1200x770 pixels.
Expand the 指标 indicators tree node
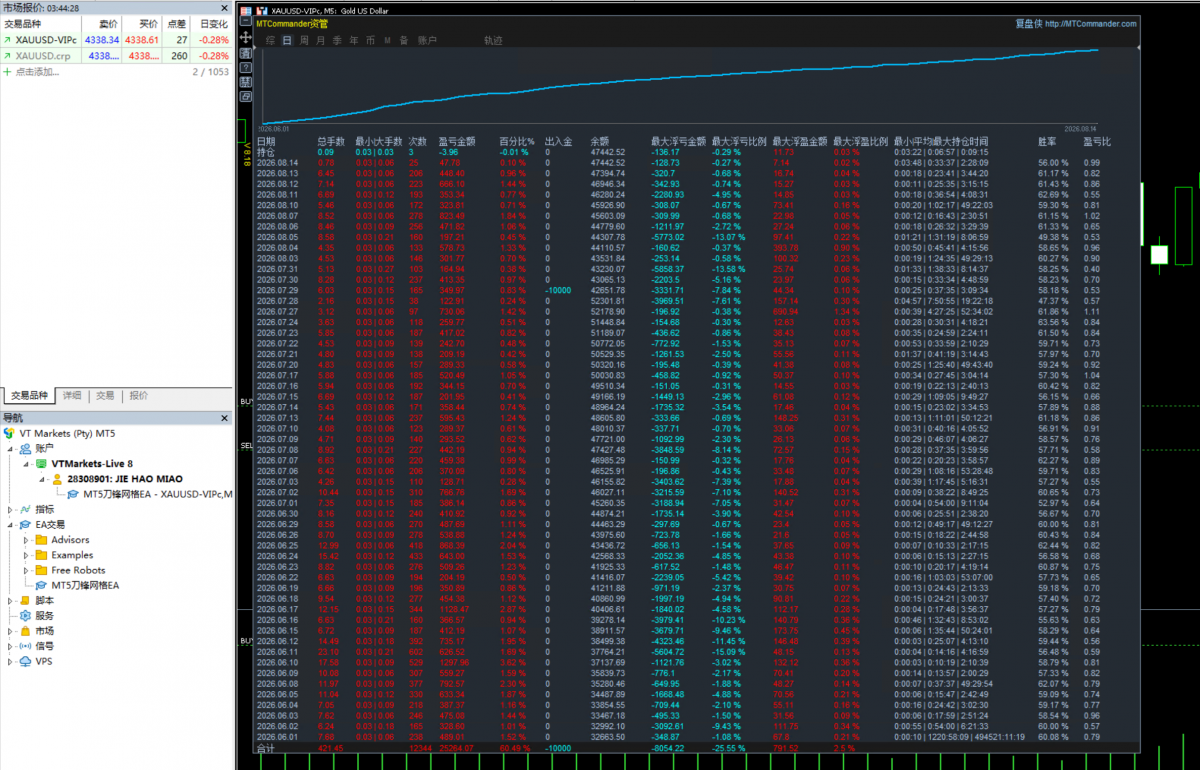10,509
